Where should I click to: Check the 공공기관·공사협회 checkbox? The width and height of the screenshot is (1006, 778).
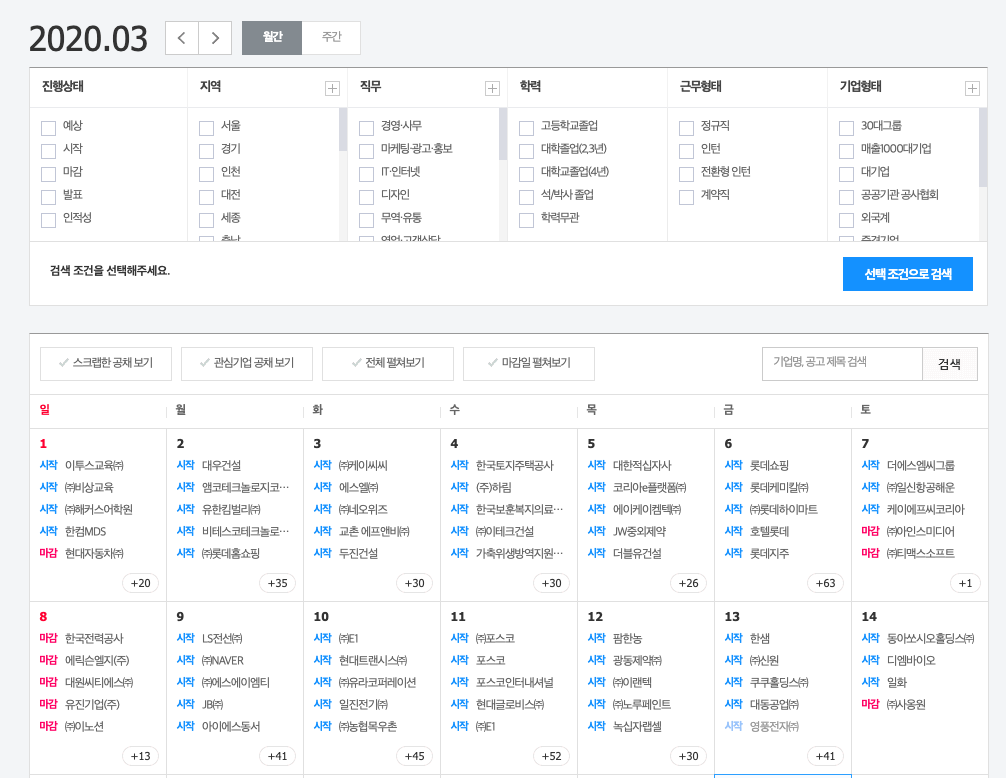coord(846,198)
